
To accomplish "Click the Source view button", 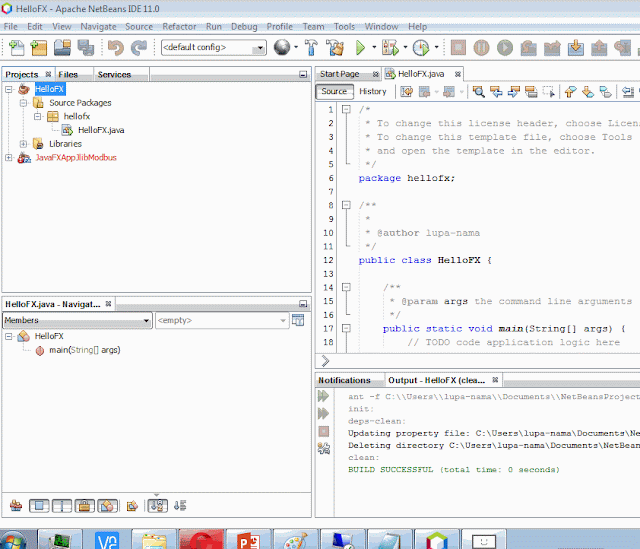I will pos(334,91).
